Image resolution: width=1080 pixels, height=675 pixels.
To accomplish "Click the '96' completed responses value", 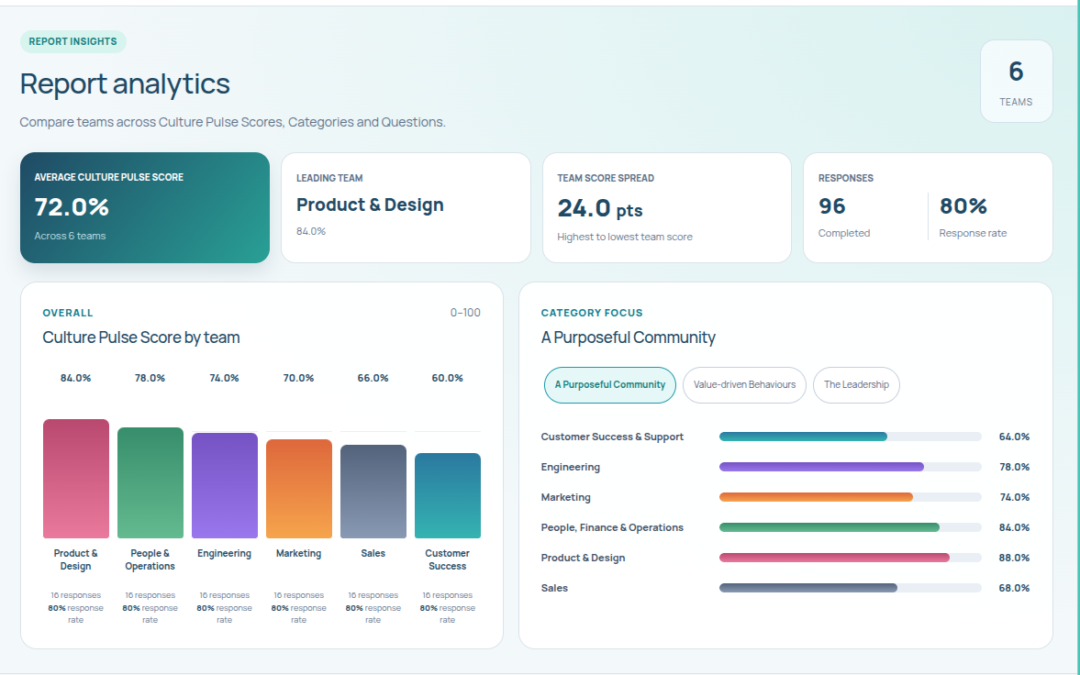I will [832, 206].
